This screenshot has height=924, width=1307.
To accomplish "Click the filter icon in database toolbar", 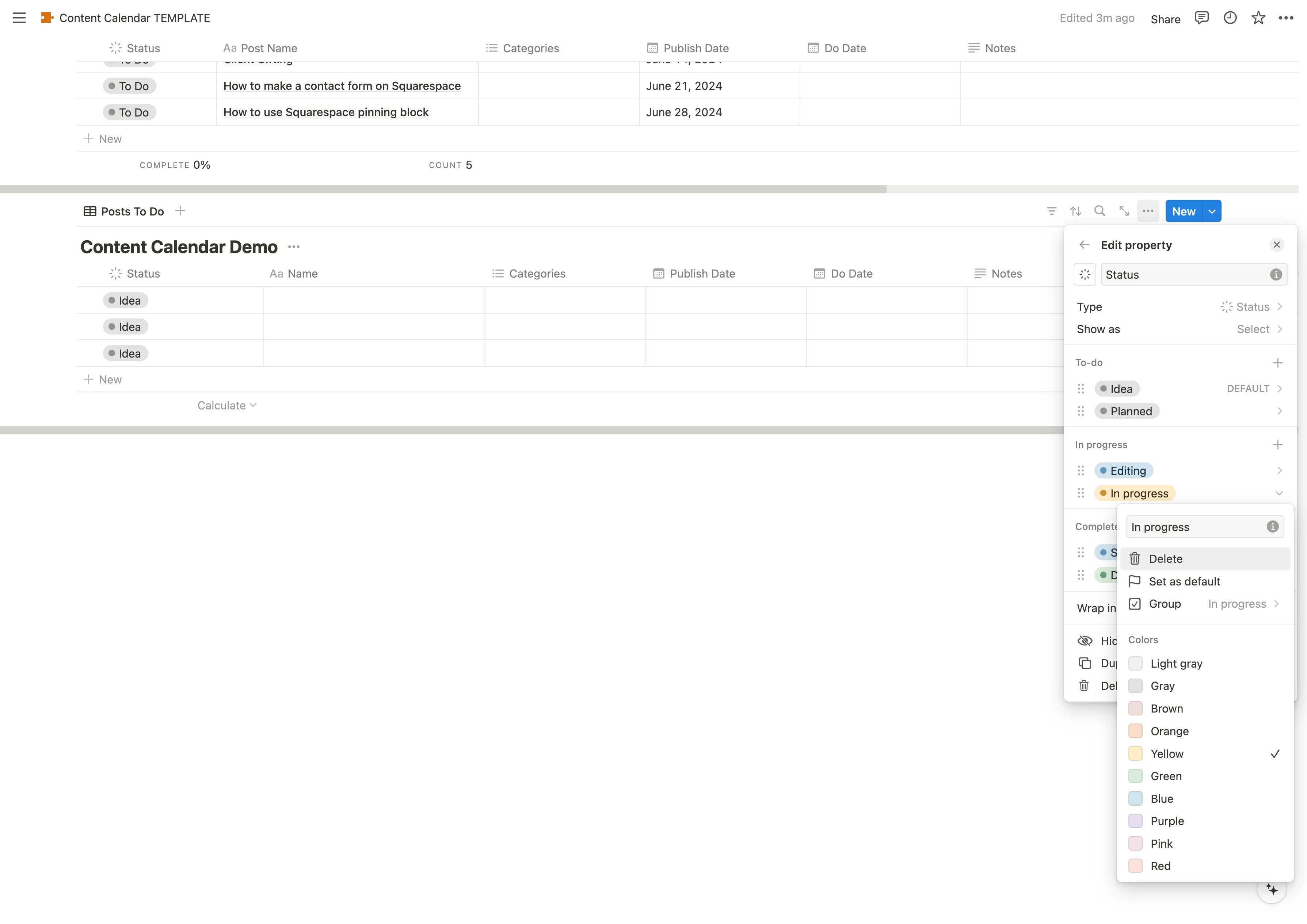I will pyautogui.click(x=1051, y=211).
